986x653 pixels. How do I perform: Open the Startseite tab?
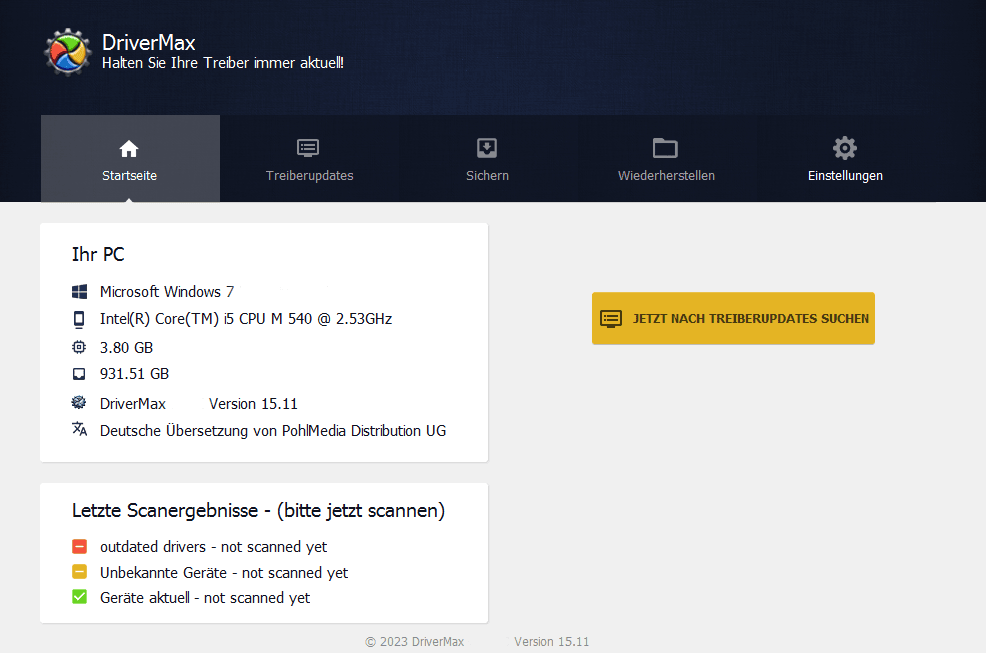pyautogui.click(x=130, y=159)
